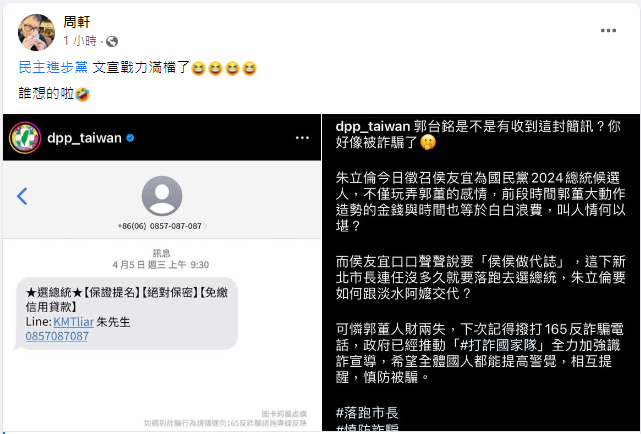The height and width of the screenshot is (434, 641).
Task: Open Facebook post options three-dot menu
Action: (x=608, y=31)
